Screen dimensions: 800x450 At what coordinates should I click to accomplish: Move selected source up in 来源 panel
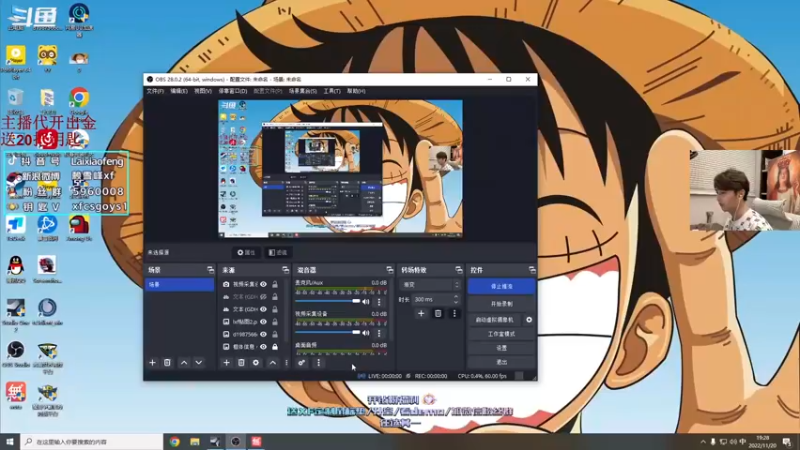pos(272,363)
